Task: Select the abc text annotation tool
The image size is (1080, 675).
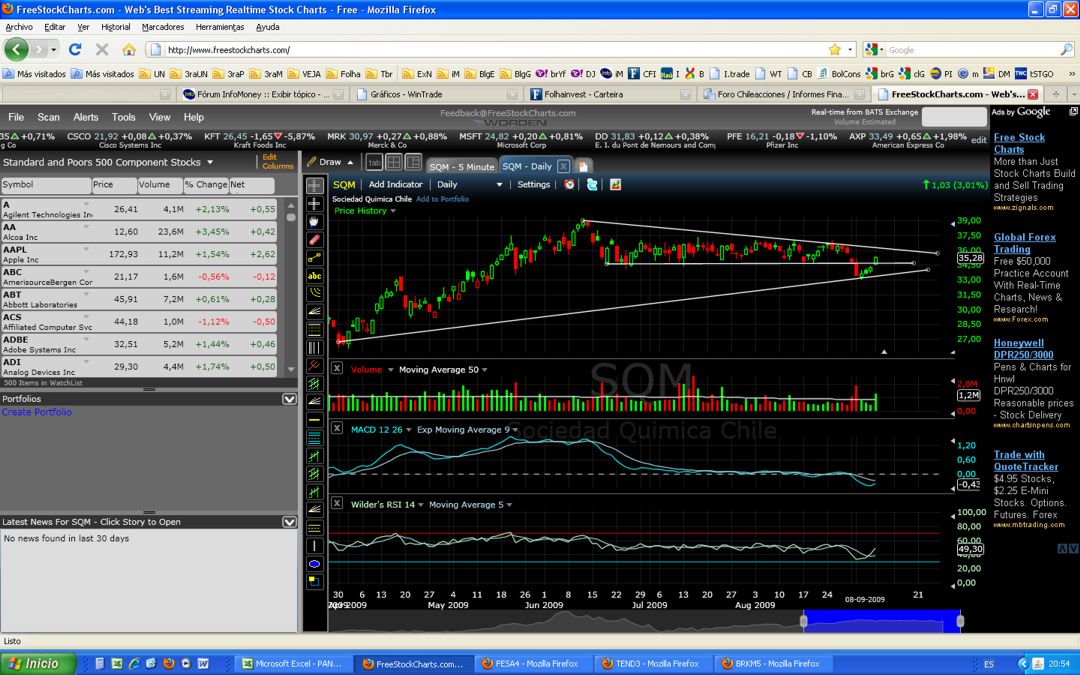Action: [x=314, y=276]
